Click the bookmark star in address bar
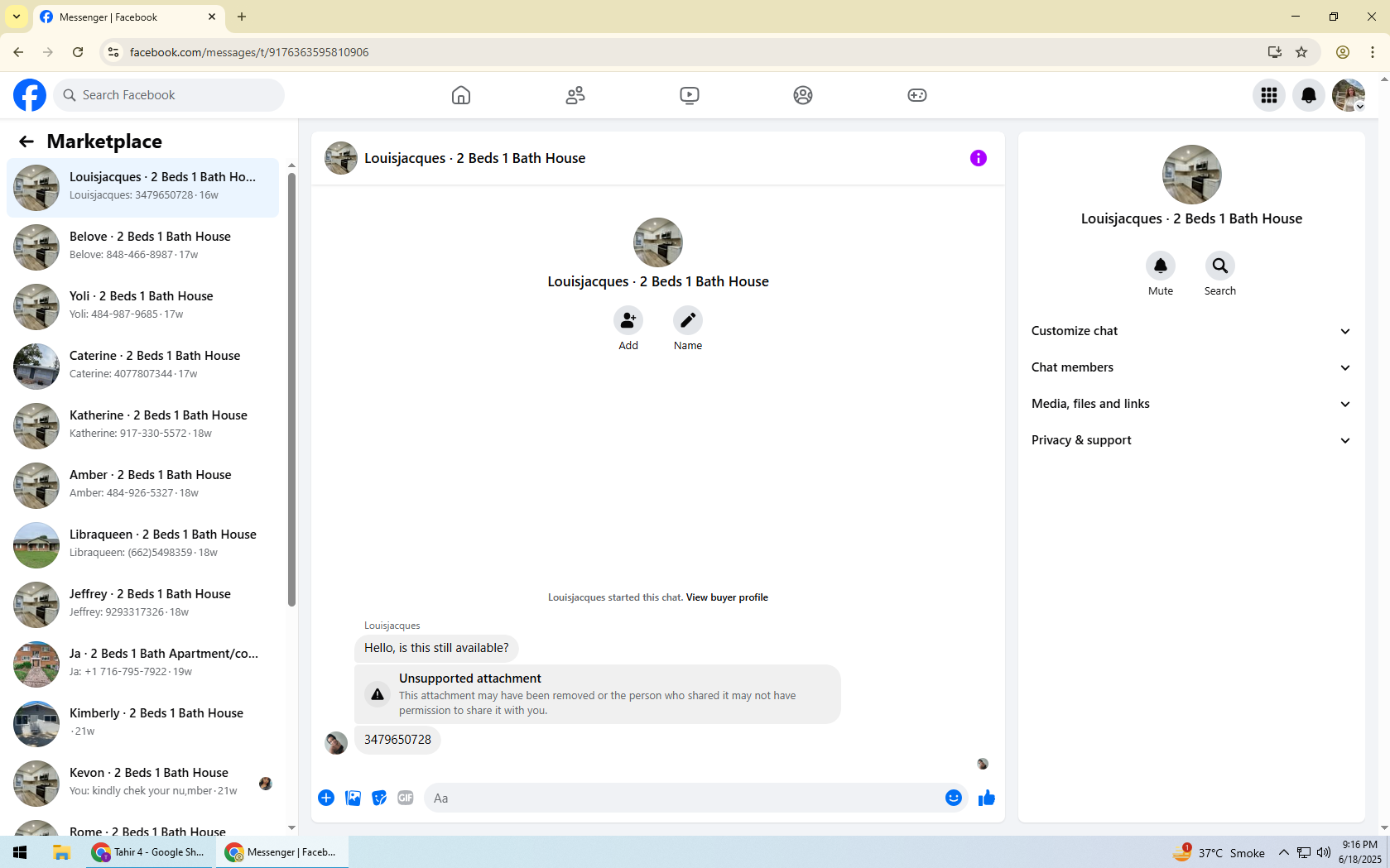Screen dimensions: 1390x868 [x=1301, y=52]
